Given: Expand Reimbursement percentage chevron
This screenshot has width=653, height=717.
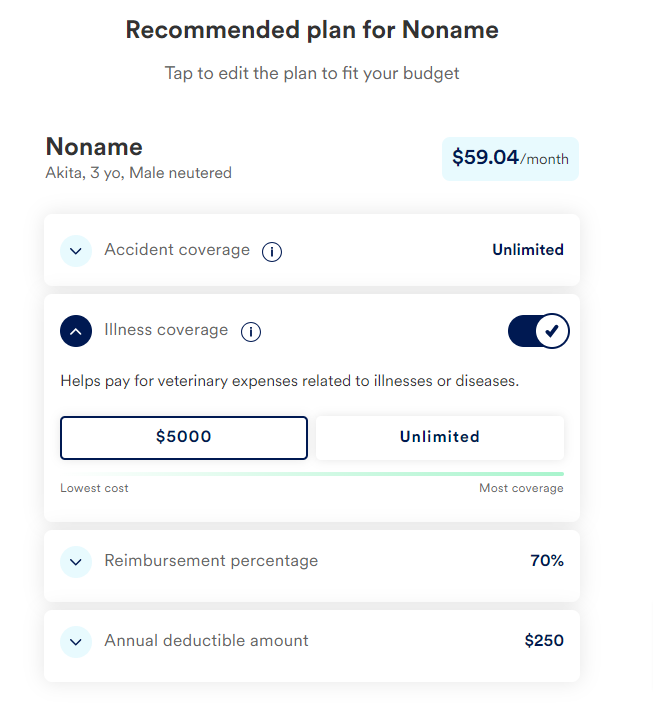Looking at the screenshot, I should click(76, 562).
